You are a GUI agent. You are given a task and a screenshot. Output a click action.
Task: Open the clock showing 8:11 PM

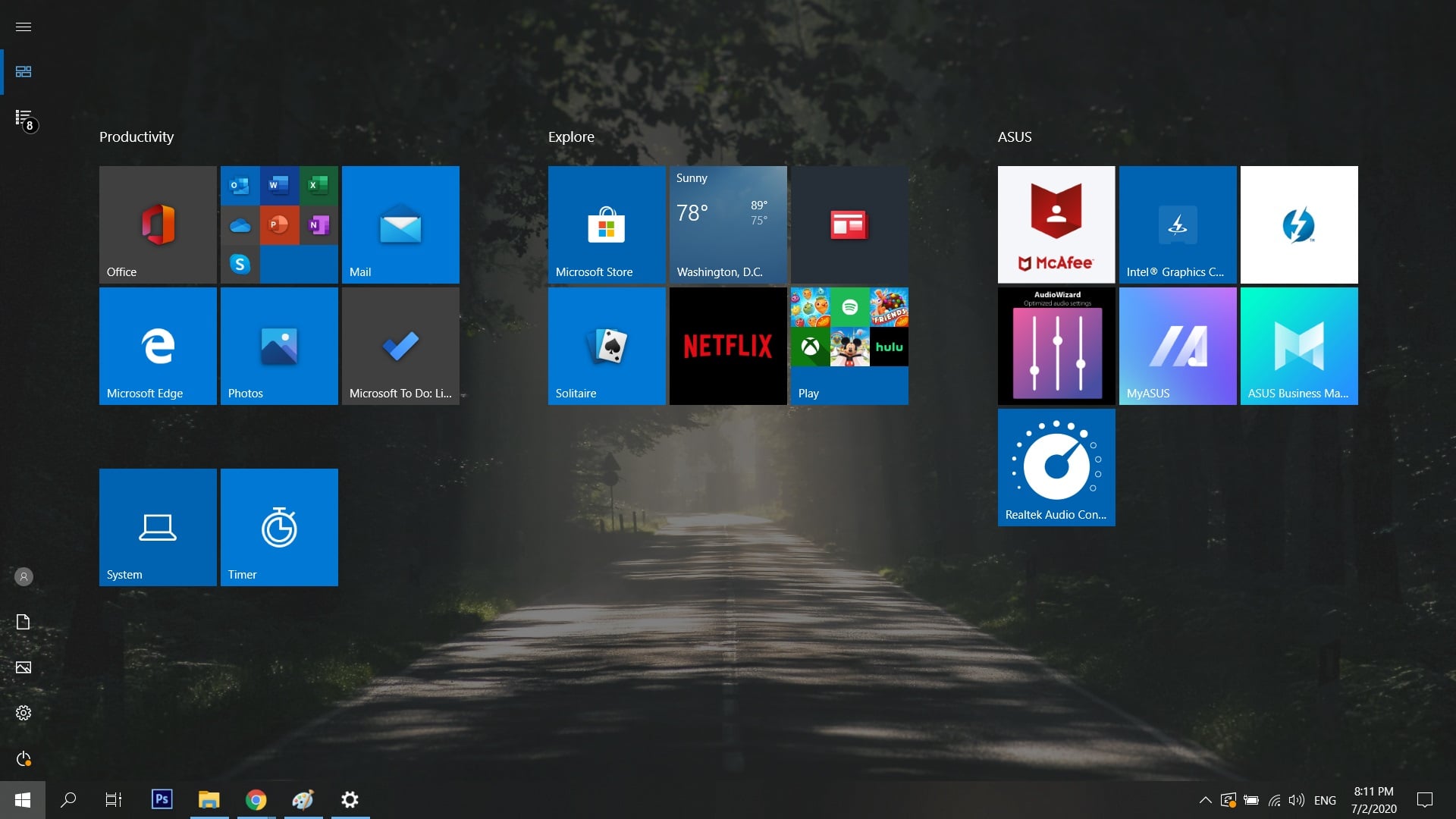pos(1373,800)
